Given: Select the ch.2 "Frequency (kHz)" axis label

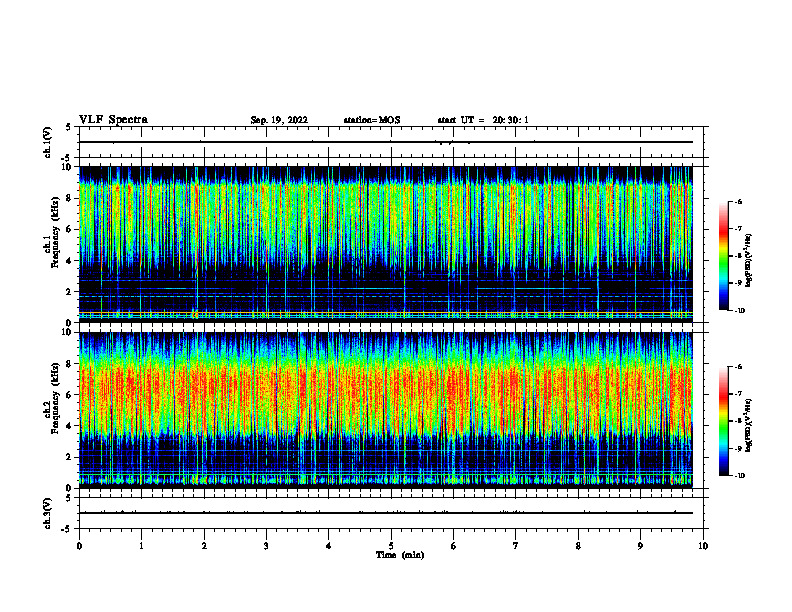Looking at the screenshot, I should coord(55,397).
